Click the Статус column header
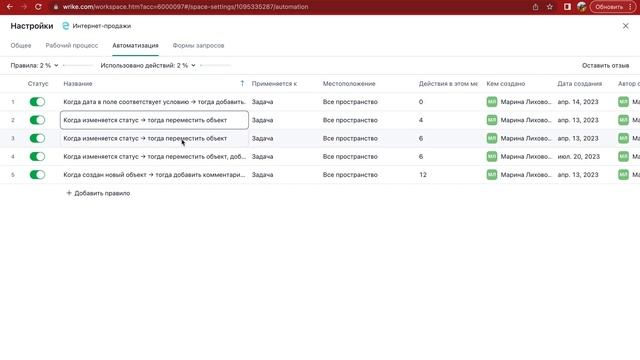 pyautogui.click(x=38, y=83)
